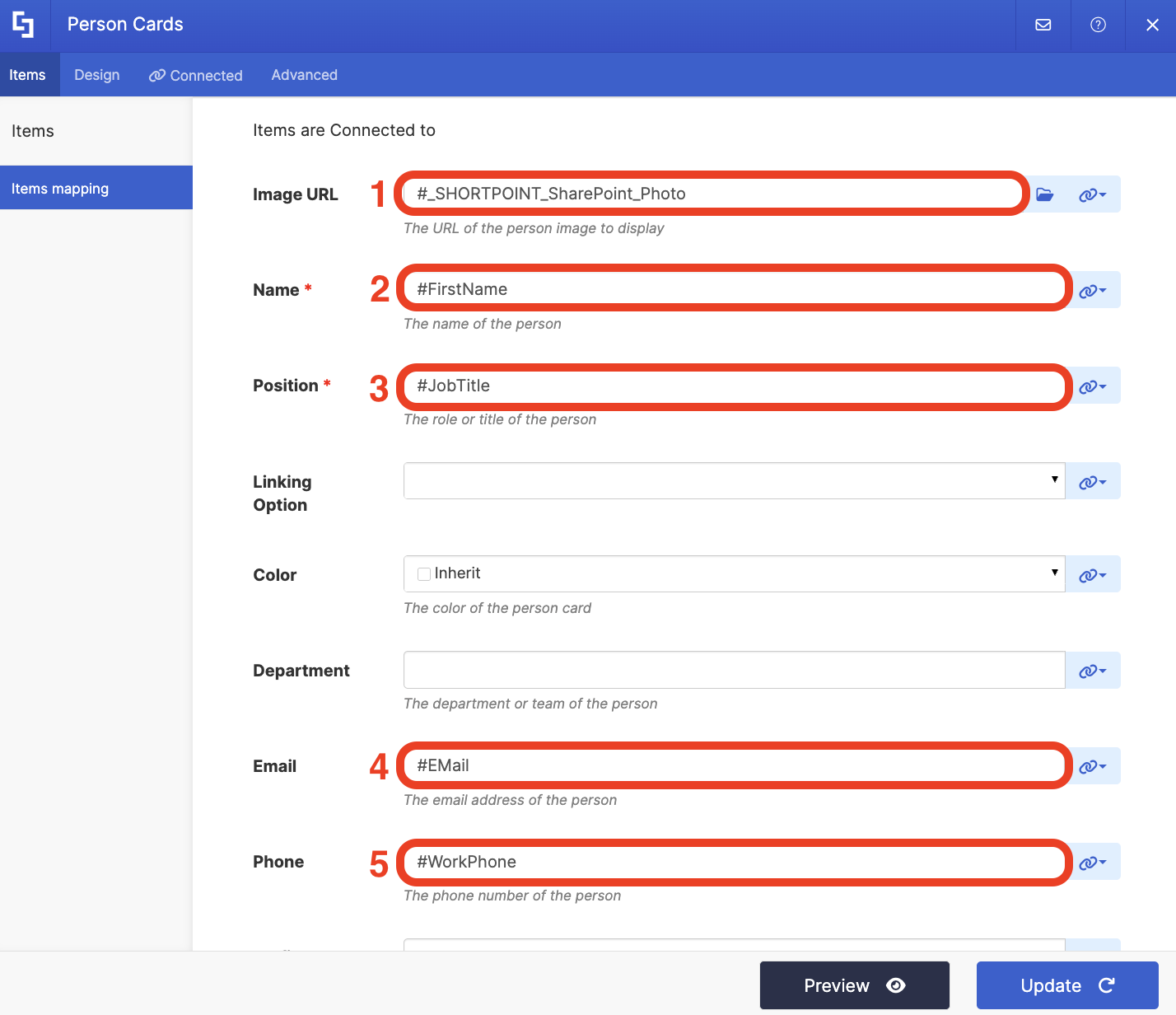Click the Department field label
The height and width of the screenshot is (1015, 1176).
tap(301, 671)
